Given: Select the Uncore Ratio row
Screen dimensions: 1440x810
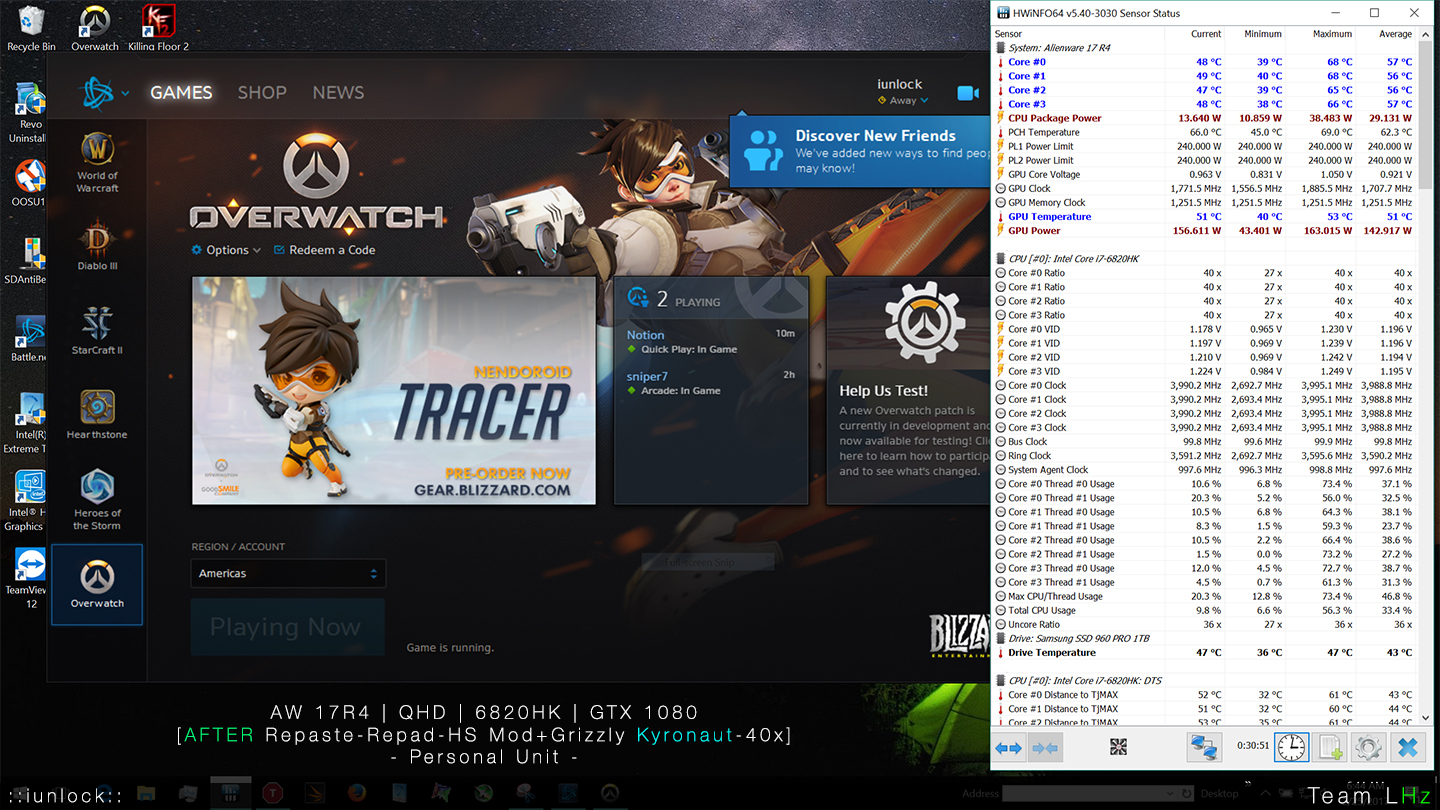Looking at the screenshot, I should click(x=1204, y=624).
